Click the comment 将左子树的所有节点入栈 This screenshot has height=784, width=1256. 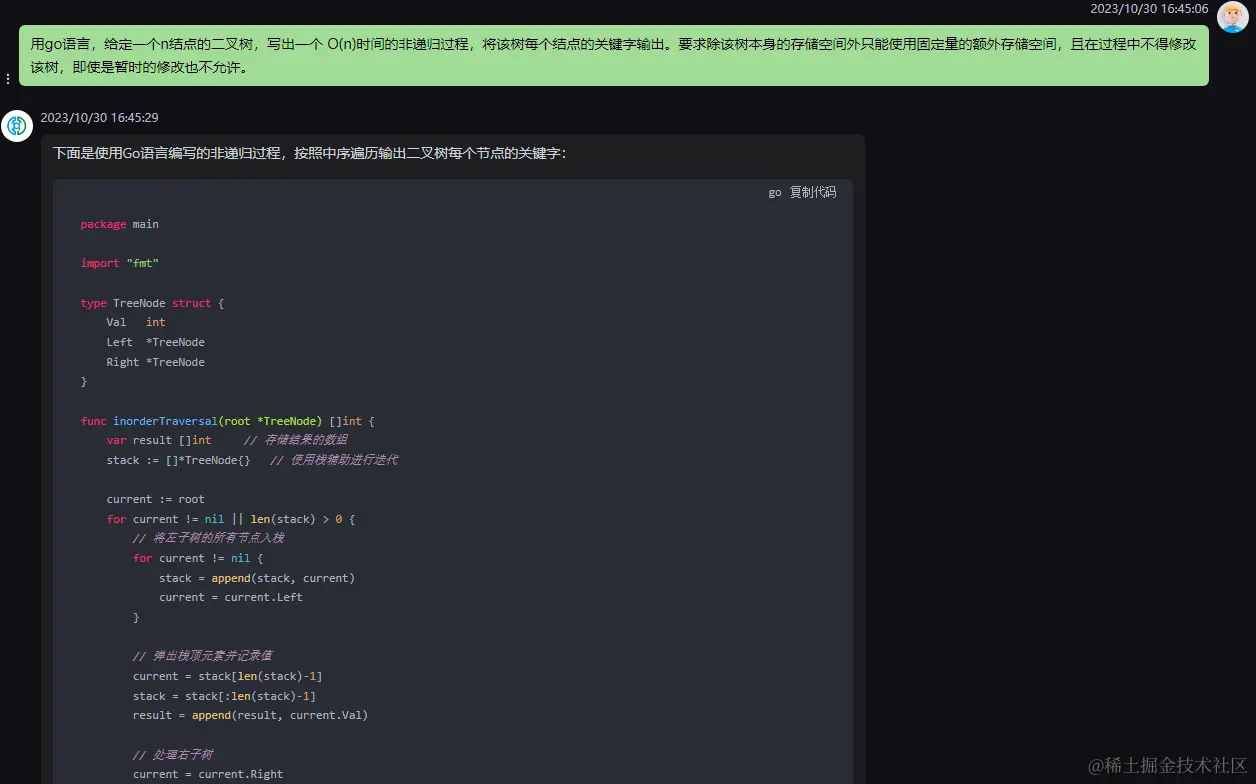tap(208, 538)
